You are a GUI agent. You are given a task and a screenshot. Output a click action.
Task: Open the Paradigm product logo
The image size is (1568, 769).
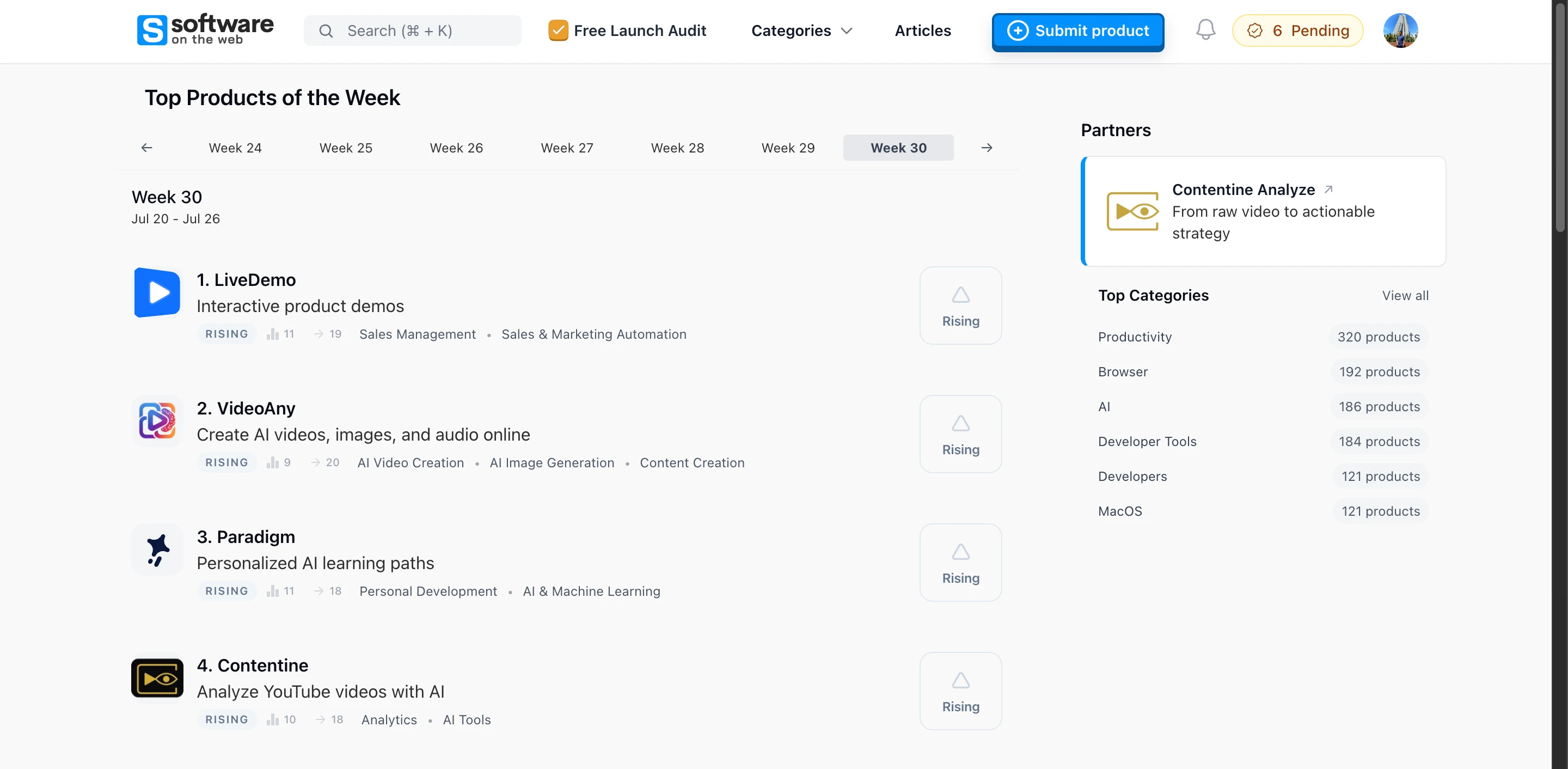(157, 549)
